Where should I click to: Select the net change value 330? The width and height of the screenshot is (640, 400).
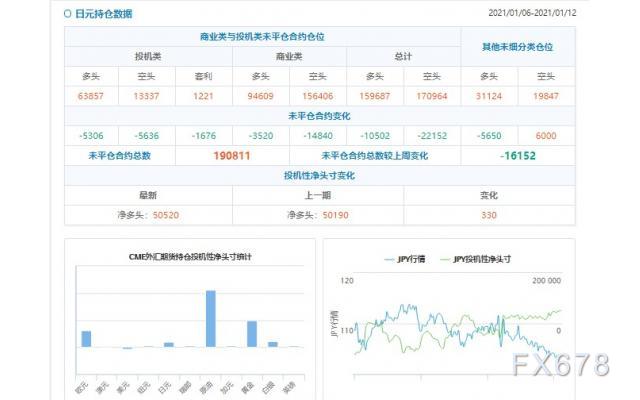[x=489, y=215]
